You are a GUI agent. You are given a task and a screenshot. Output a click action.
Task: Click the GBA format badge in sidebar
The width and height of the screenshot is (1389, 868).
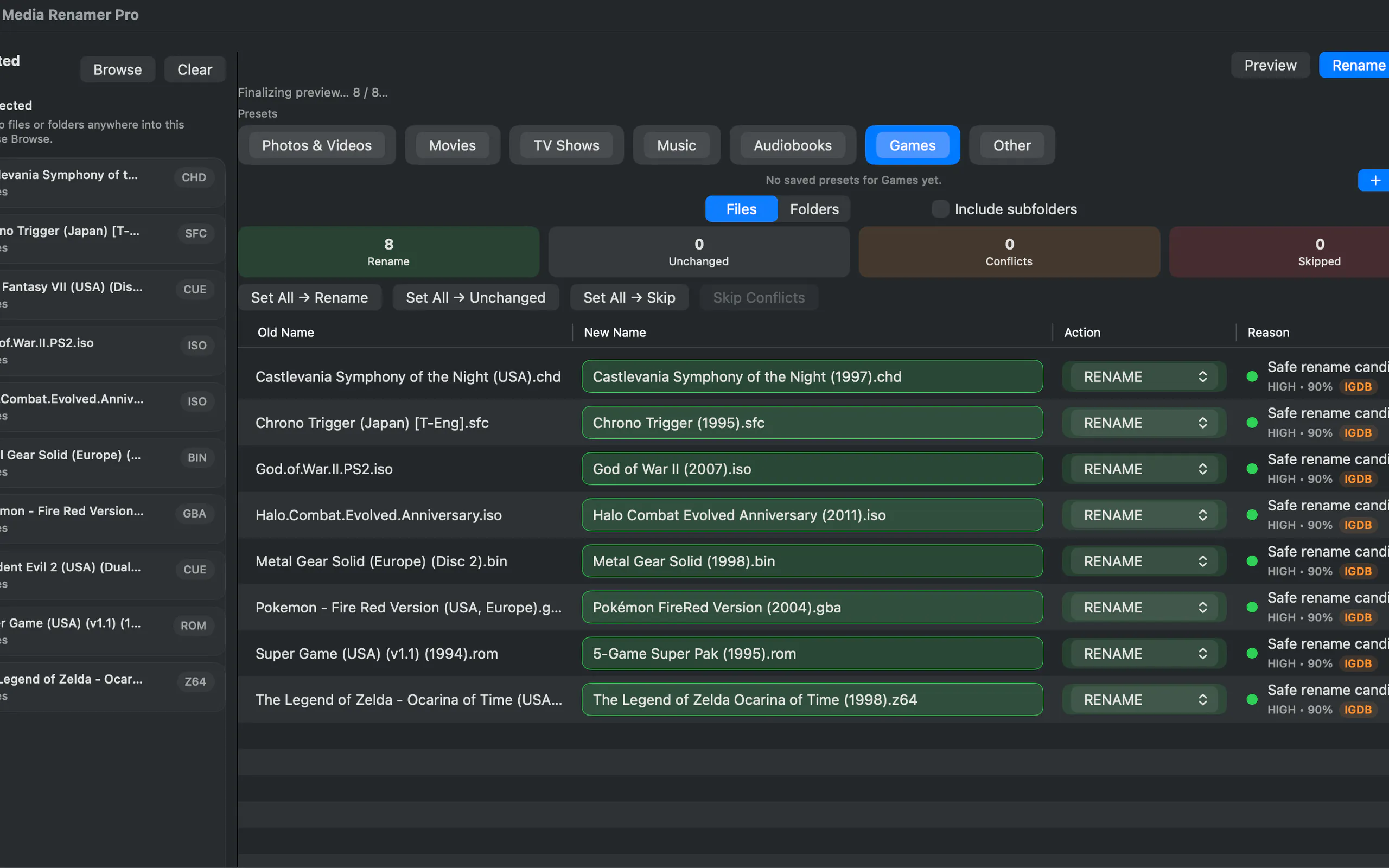click(x=195, y=514)
